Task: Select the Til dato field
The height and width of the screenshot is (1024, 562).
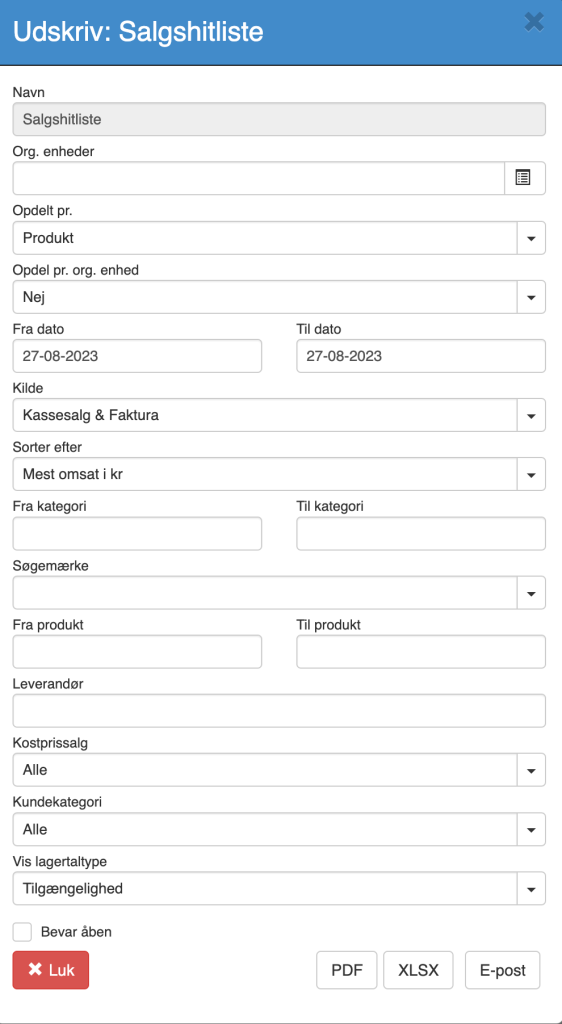Action: tap(421, 356)
